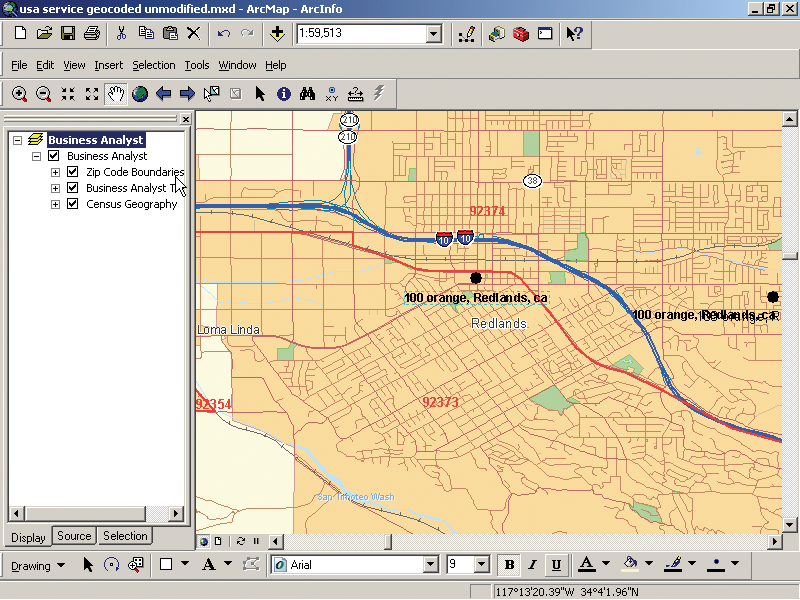Click the Add Data plus button
The height and width of the screenshot is (600, 800).
[x=277, y=34]
